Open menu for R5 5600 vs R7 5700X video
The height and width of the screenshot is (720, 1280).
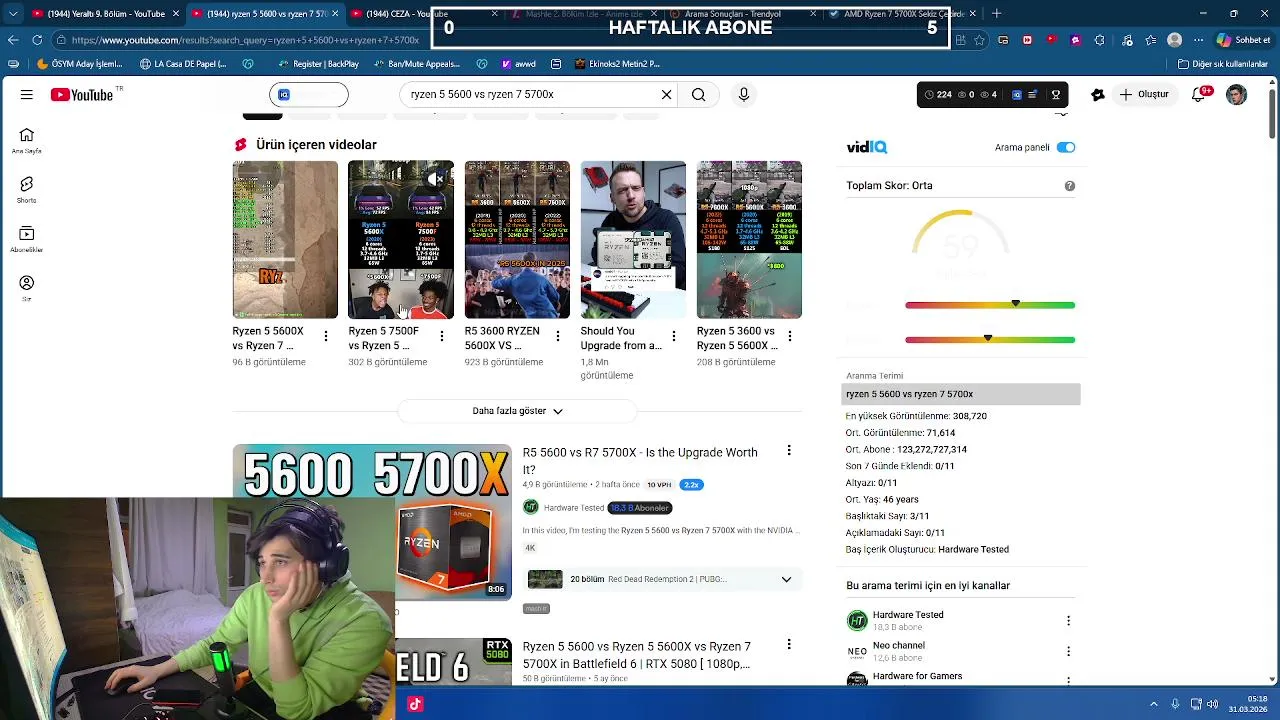coord(789,451)
